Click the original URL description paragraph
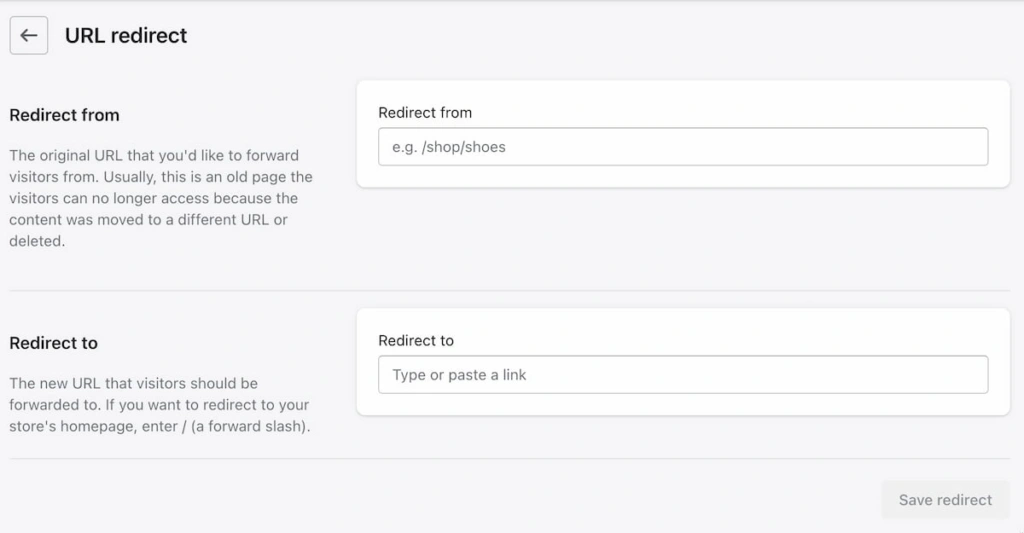 coord(160,198)
